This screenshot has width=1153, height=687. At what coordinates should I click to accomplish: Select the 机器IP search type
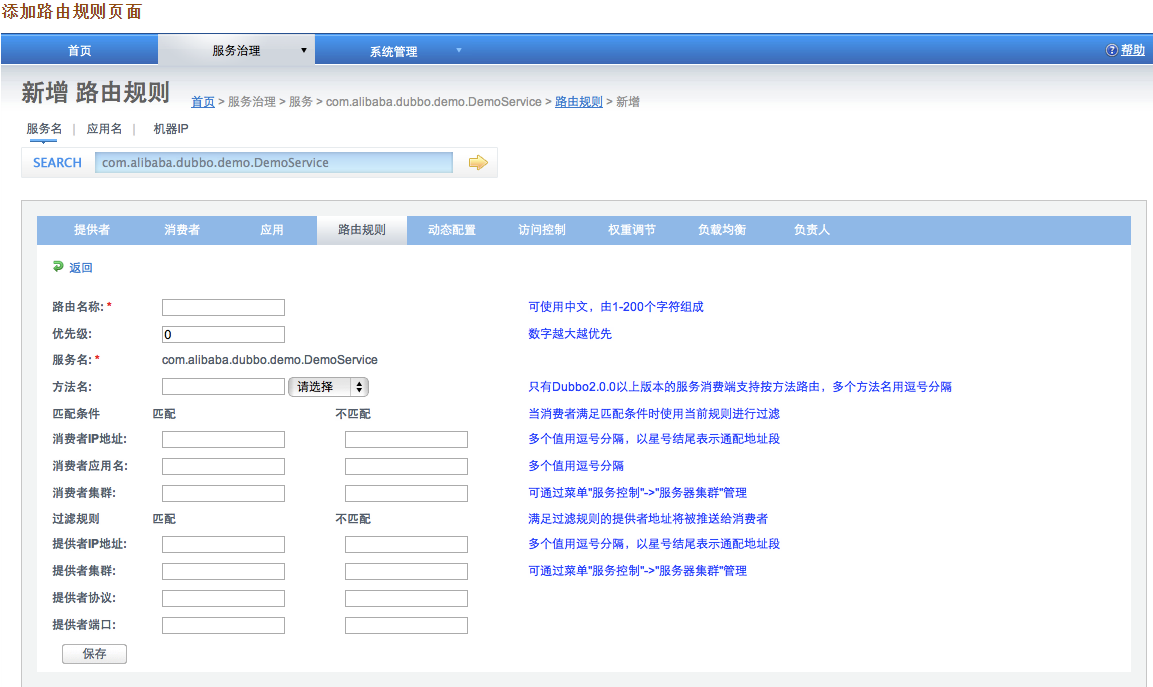coord(170,129)
